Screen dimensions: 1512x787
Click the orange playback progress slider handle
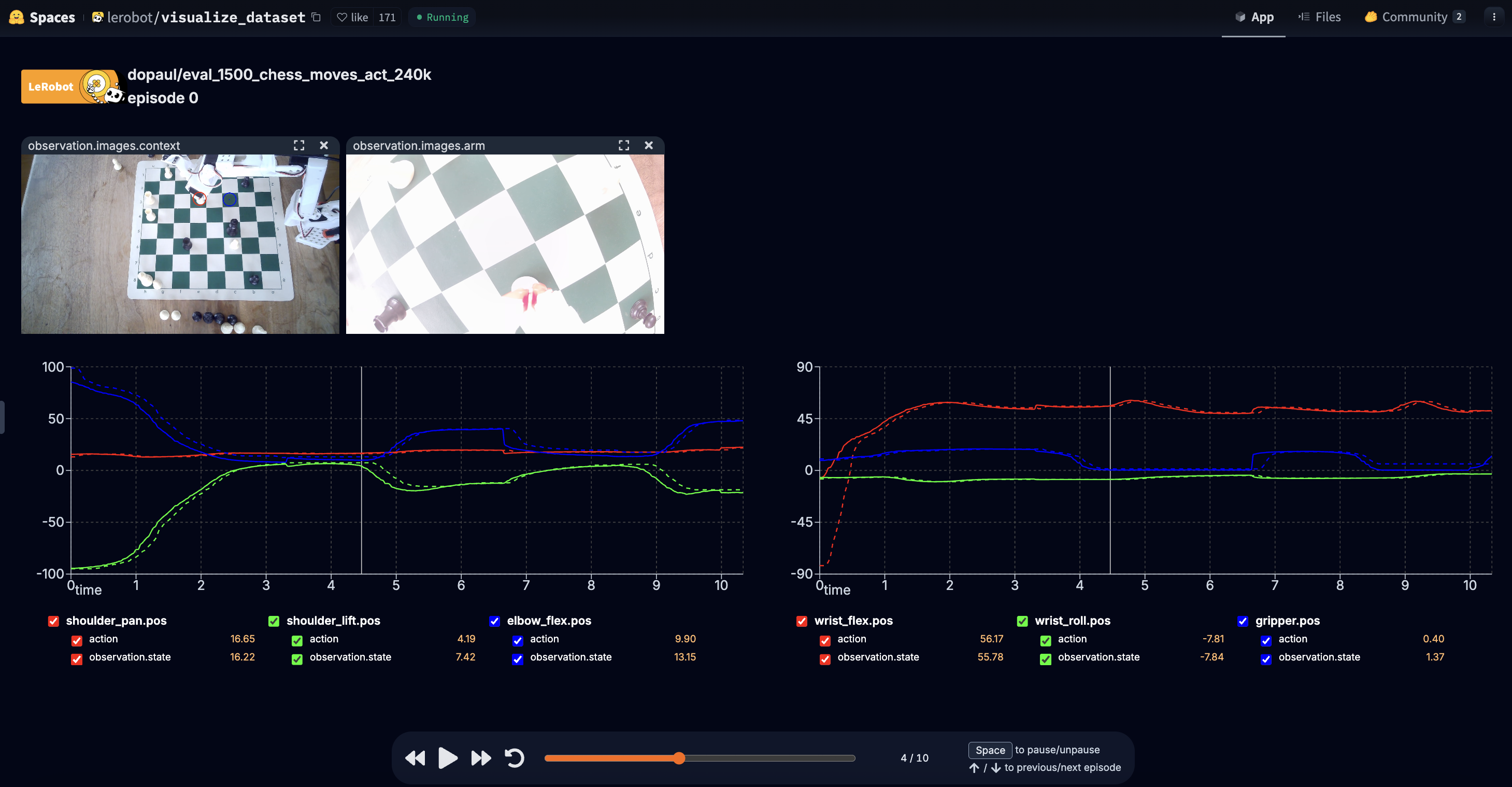tap(679, 757)
